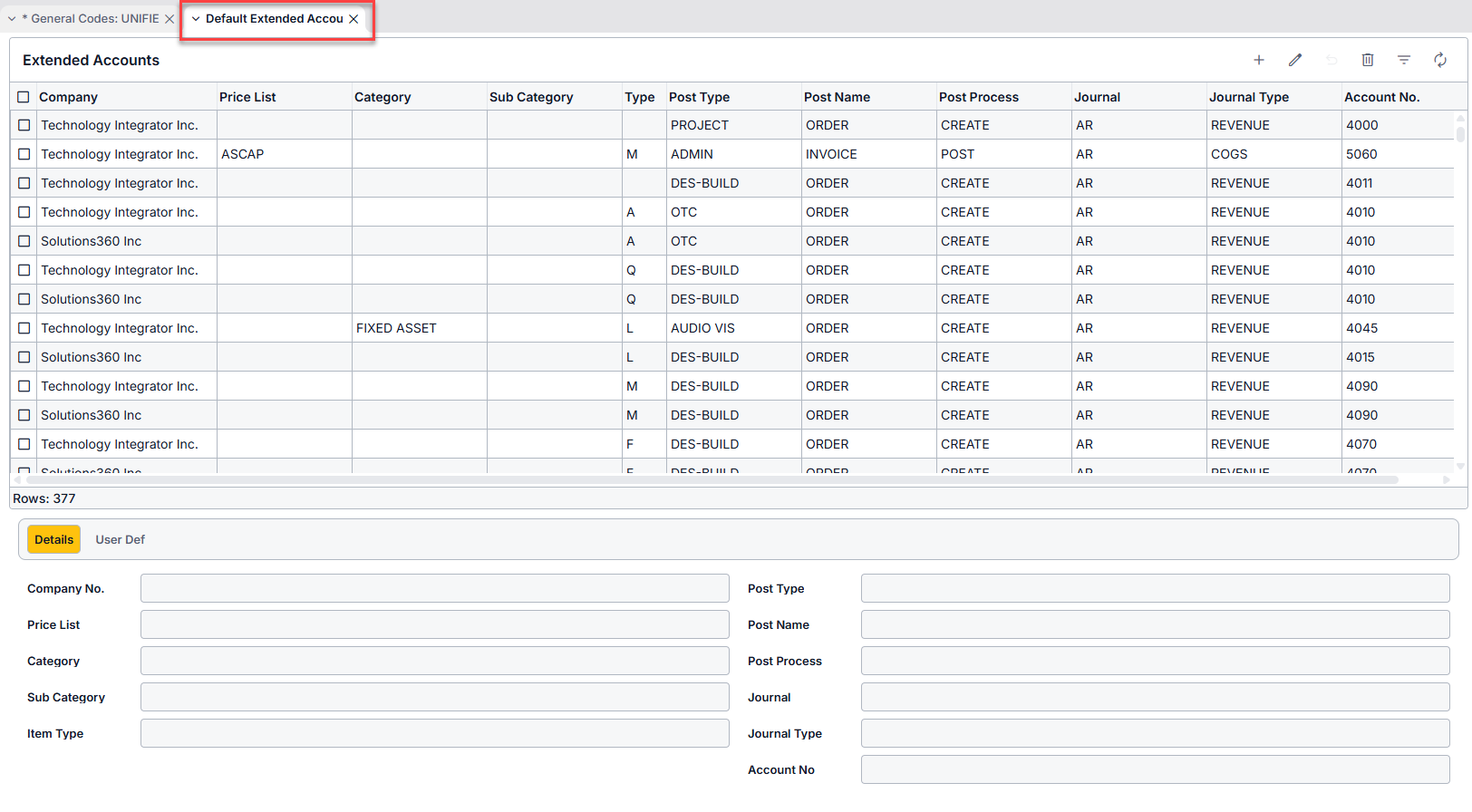The width and height of the screenshot is (1472, 812).
Task: Click the edit pencil icon
Action: tap(1295, 60)
